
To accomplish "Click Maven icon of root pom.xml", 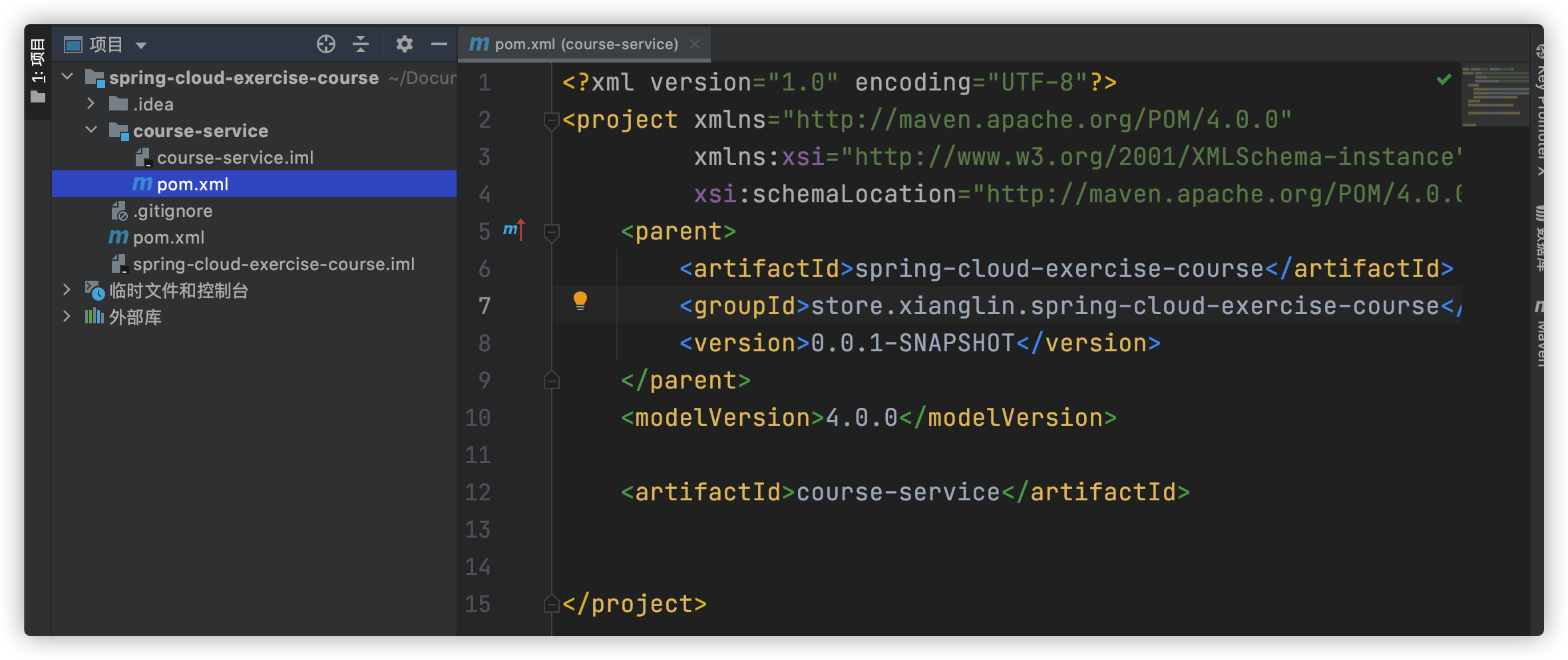I will [x=118, y=237].
